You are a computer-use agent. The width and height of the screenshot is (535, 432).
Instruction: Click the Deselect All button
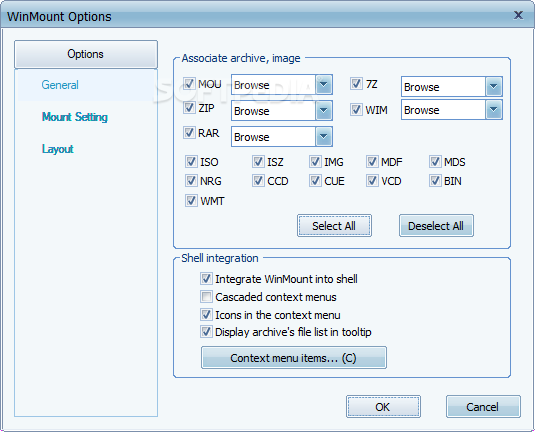pyautogui.click(x=436, y=226)
